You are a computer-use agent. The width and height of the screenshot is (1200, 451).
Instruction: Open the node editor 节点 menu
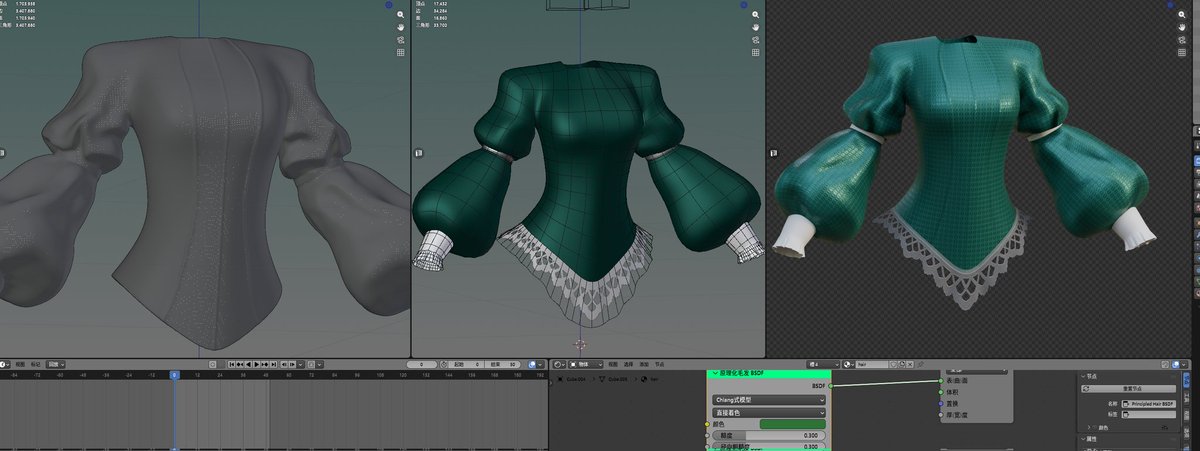click(659, 364)
